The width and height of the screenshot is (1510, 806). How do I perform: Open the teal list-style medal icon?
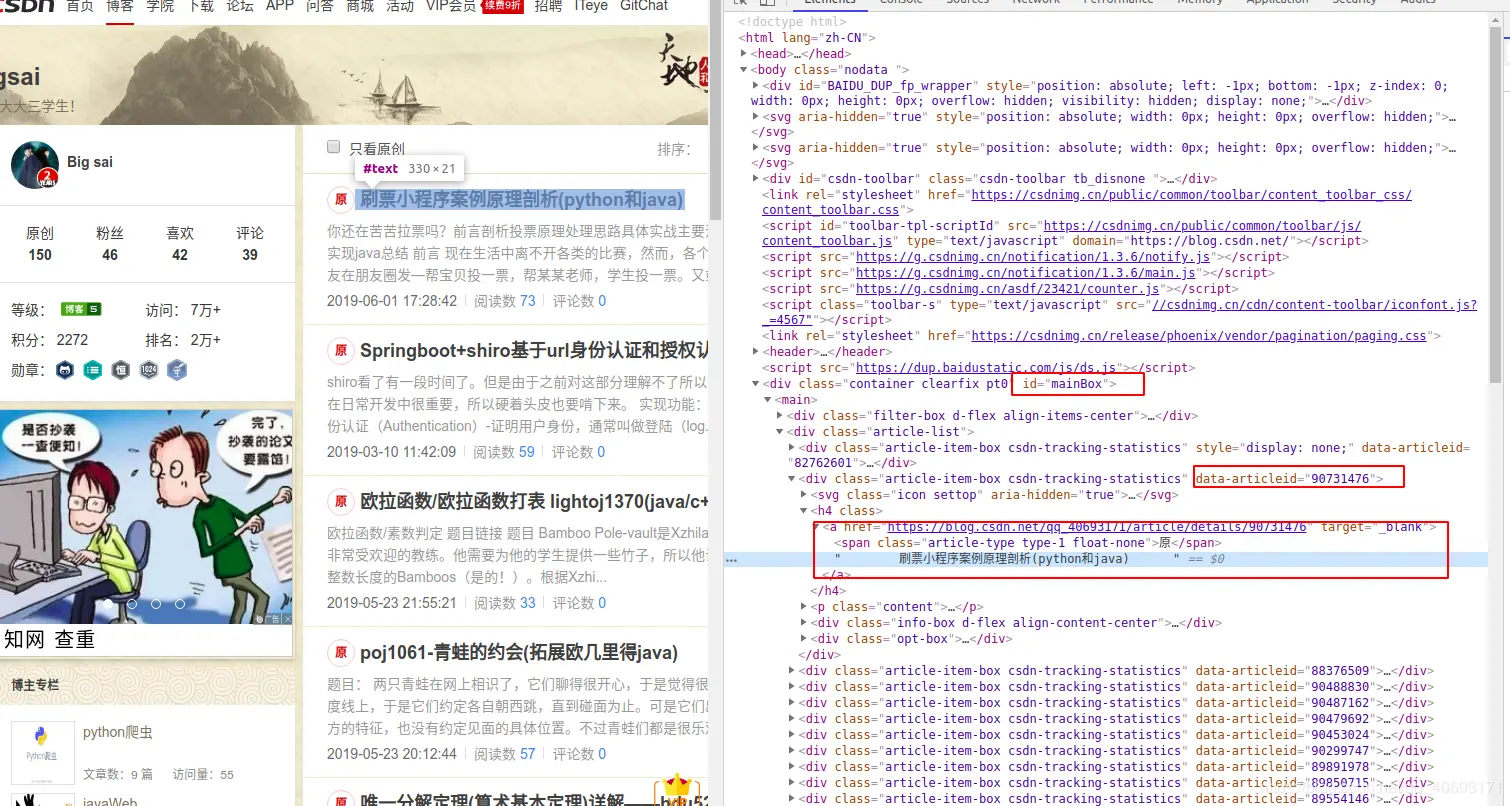[x=92, y=370]
